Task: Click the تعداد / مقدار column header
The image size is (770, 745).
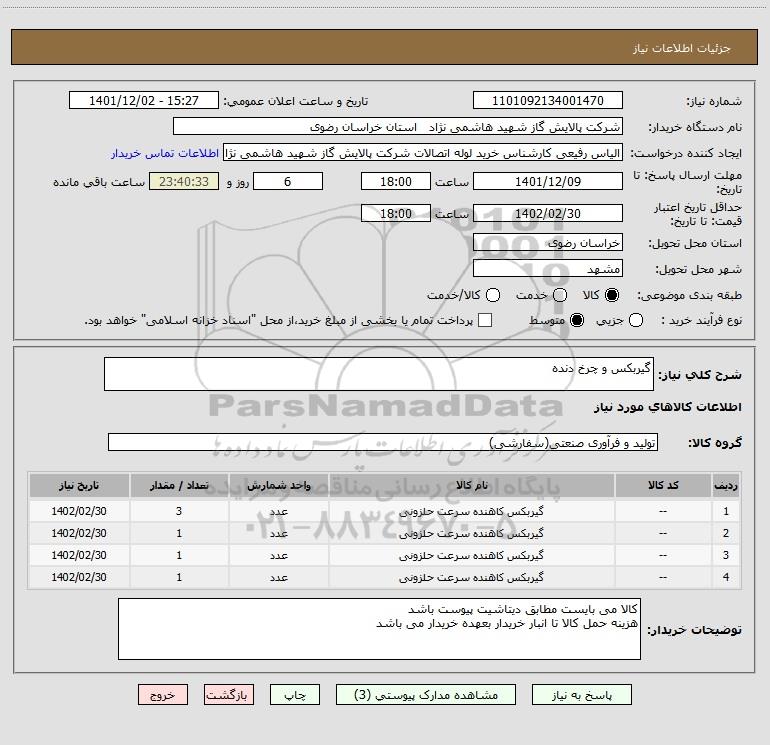Action: pos(179,485)
